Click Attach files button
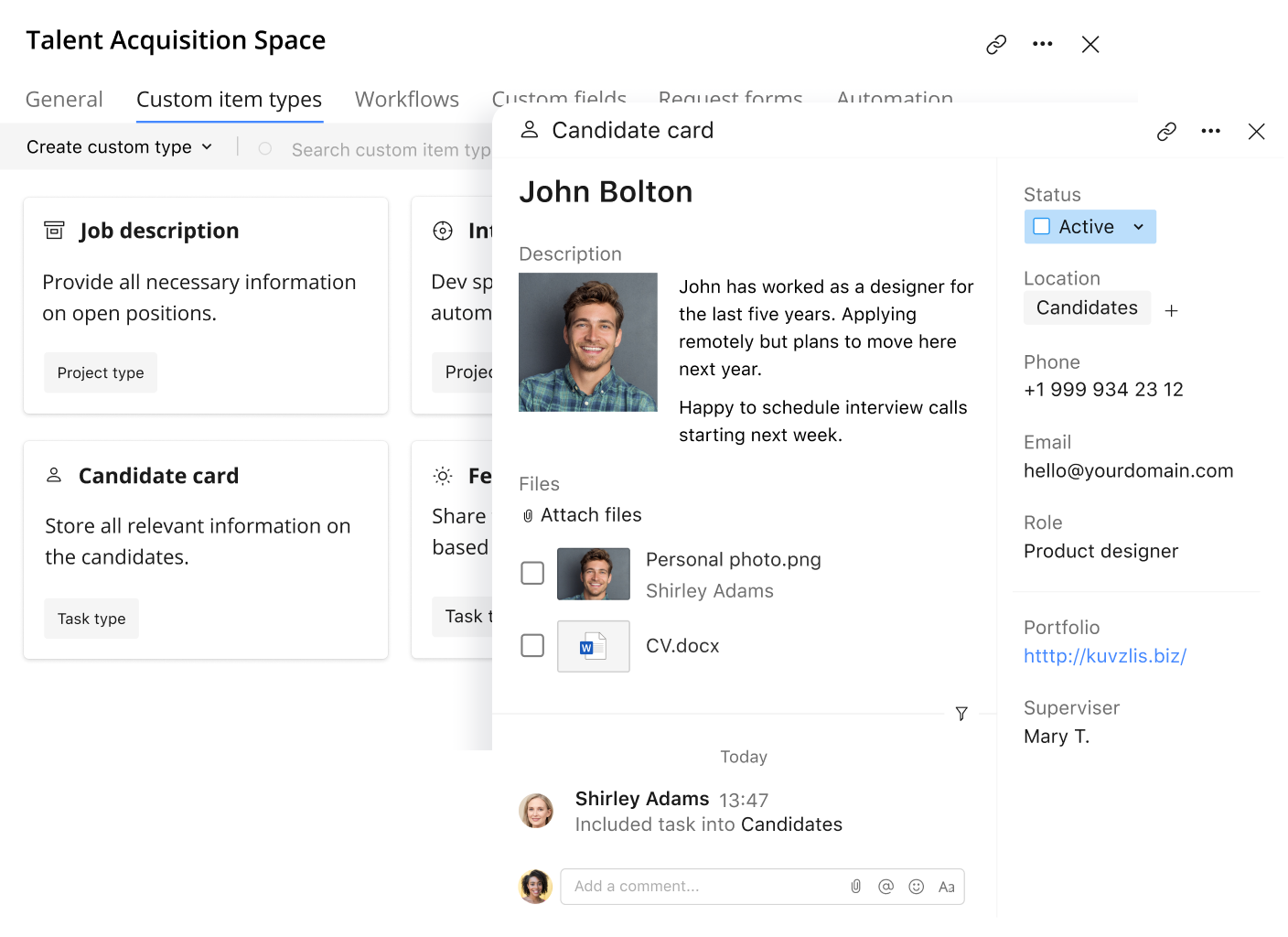Image resolution: width=1288 pixels, height=937 pixels. (x=582, y=515)
